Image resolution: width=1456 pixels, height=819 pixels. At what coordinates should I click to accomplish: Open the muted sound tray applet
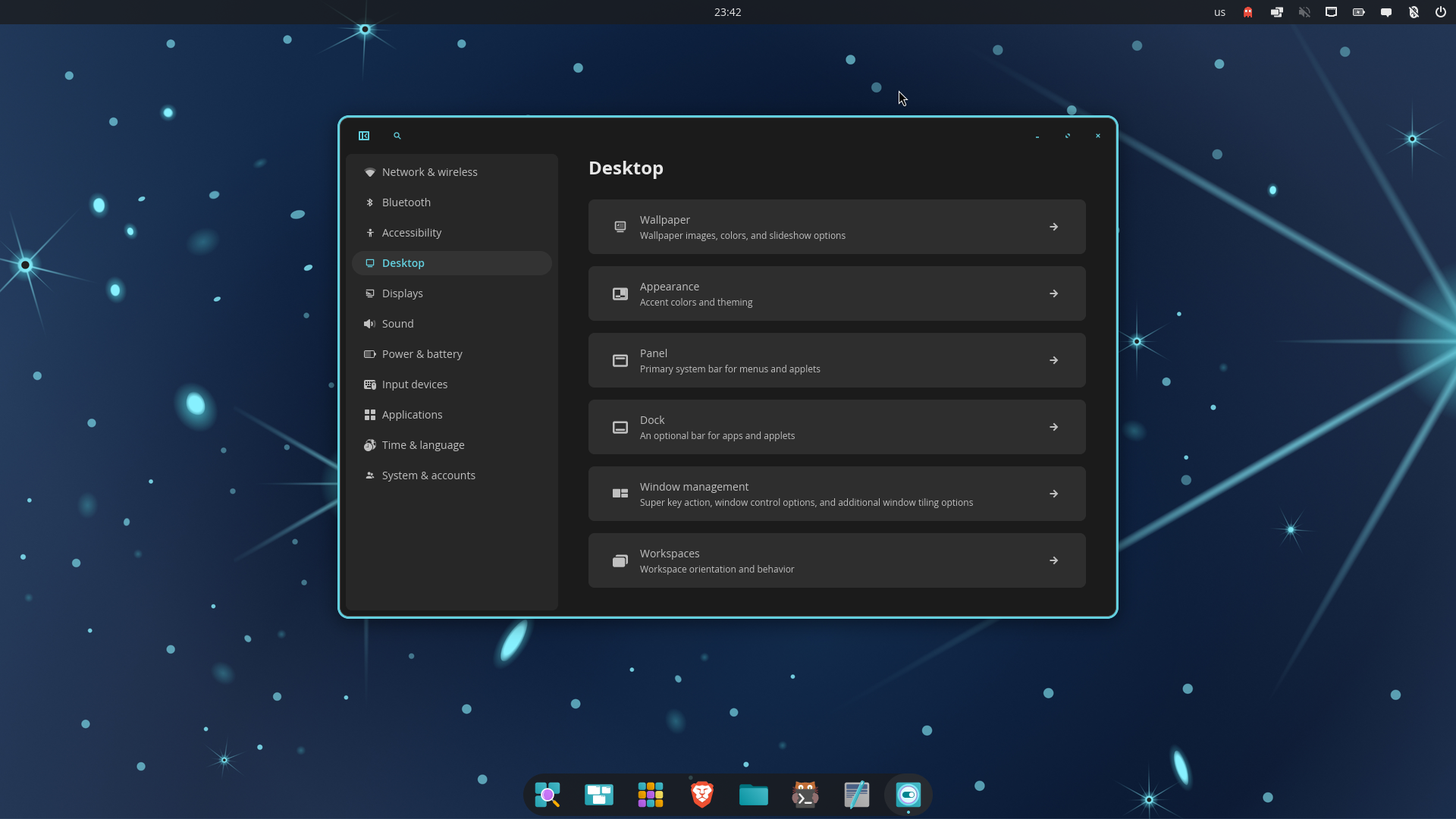(x=1304, y=12)
